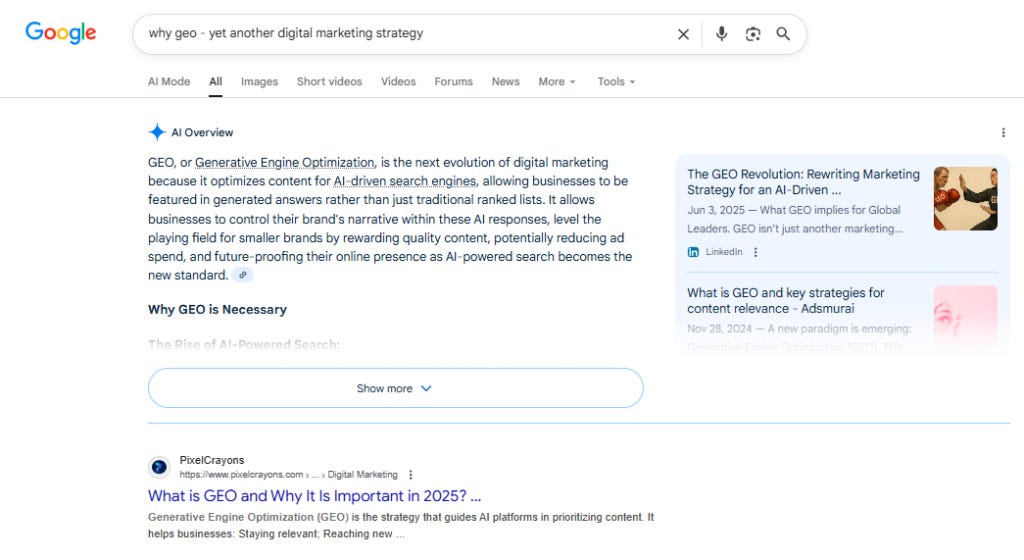Image resolution: width=1024 pixels, height=560 pixels.
Task: Open AI Overview three-dot options menu
Action: pyautogui.click(x=1003, y=132)
